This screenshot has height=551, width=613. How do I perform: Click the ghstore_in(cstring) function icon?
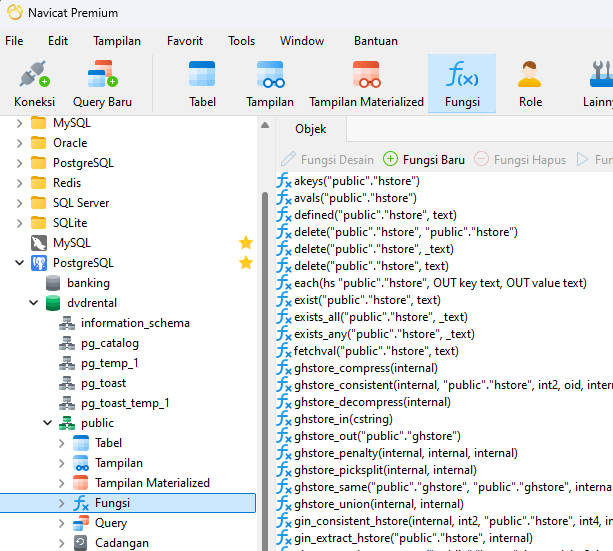[284, 419]
